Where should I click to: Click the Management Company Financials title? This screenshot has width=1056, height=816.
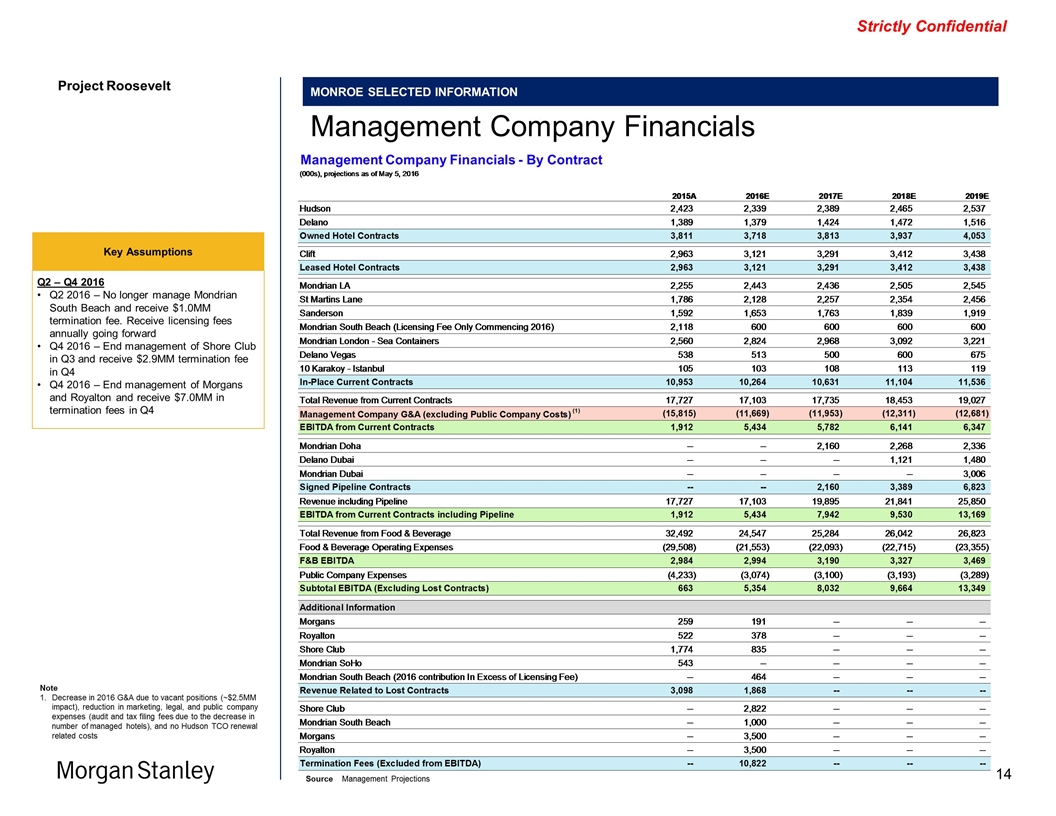click(x=531, y=127)
